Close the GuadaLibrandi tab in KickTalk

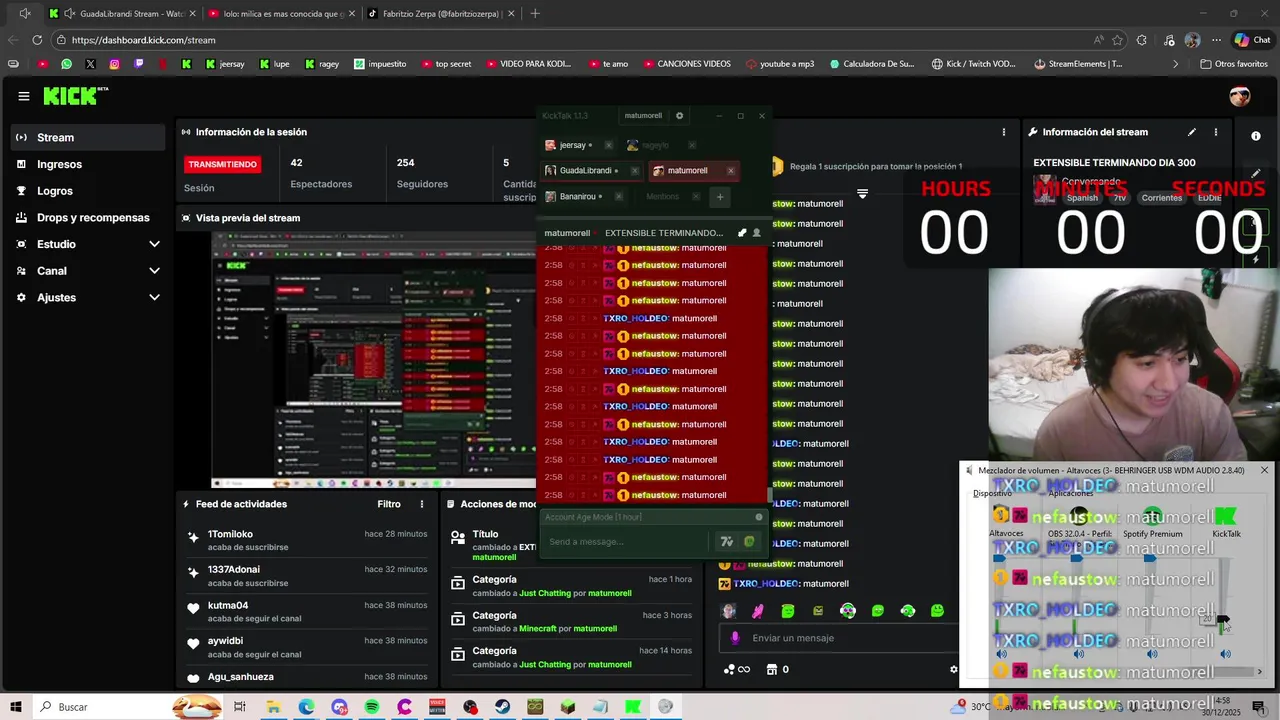coord(634,171)
